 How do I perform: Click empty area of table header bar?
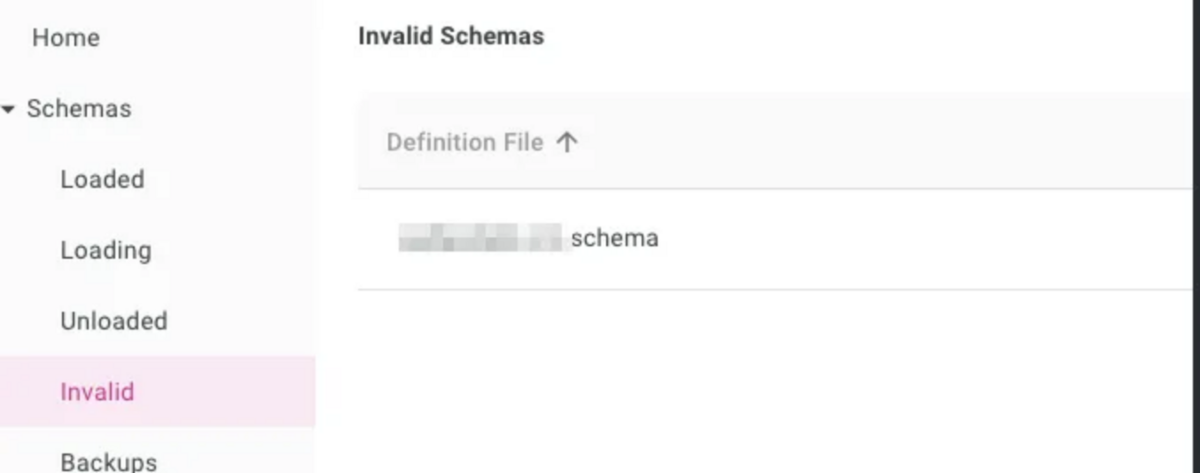(880, 142)
